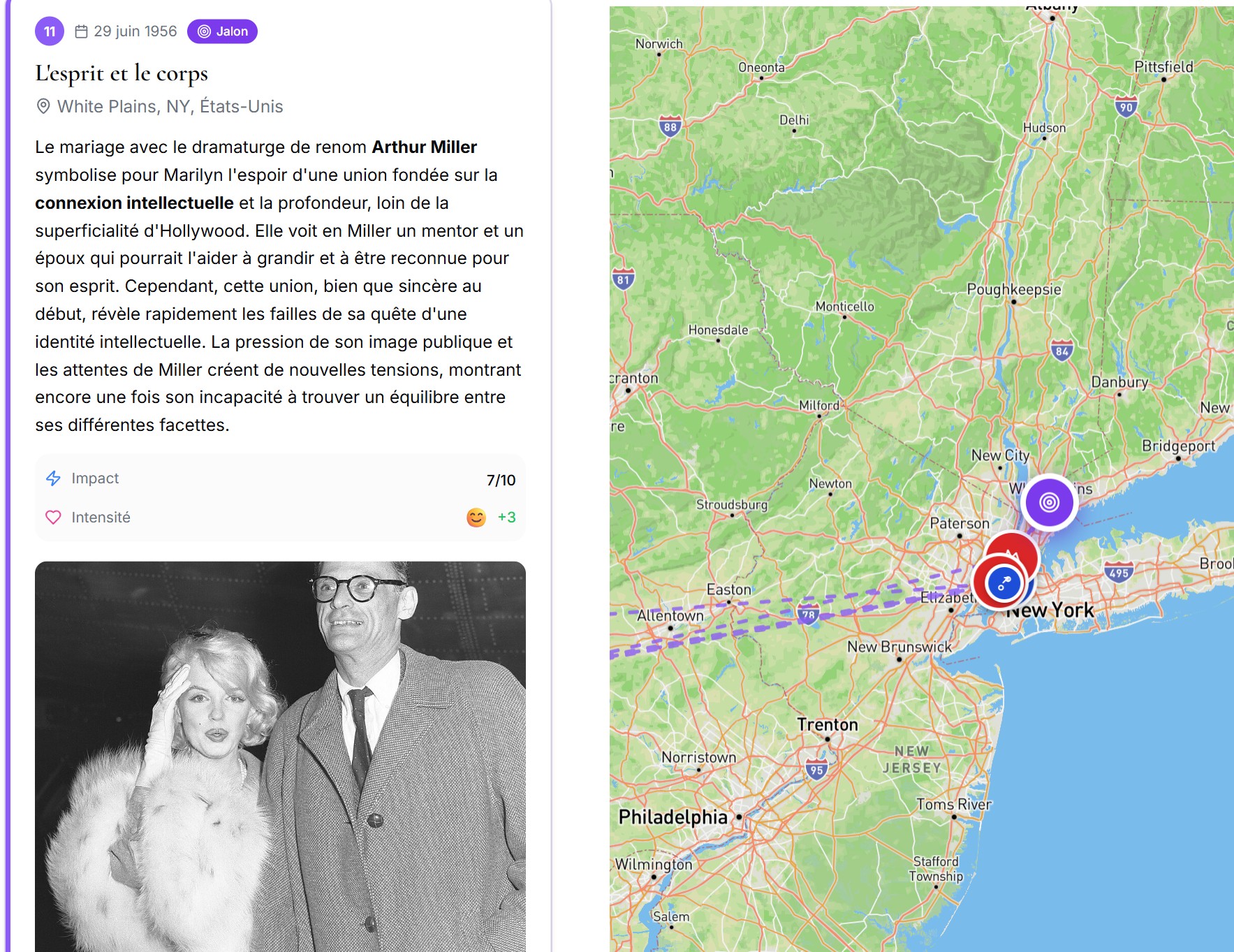Click the Wilmington label on the map
Image resolution: width=1234 pixels, height=952 pixels.
coord(654,864)
